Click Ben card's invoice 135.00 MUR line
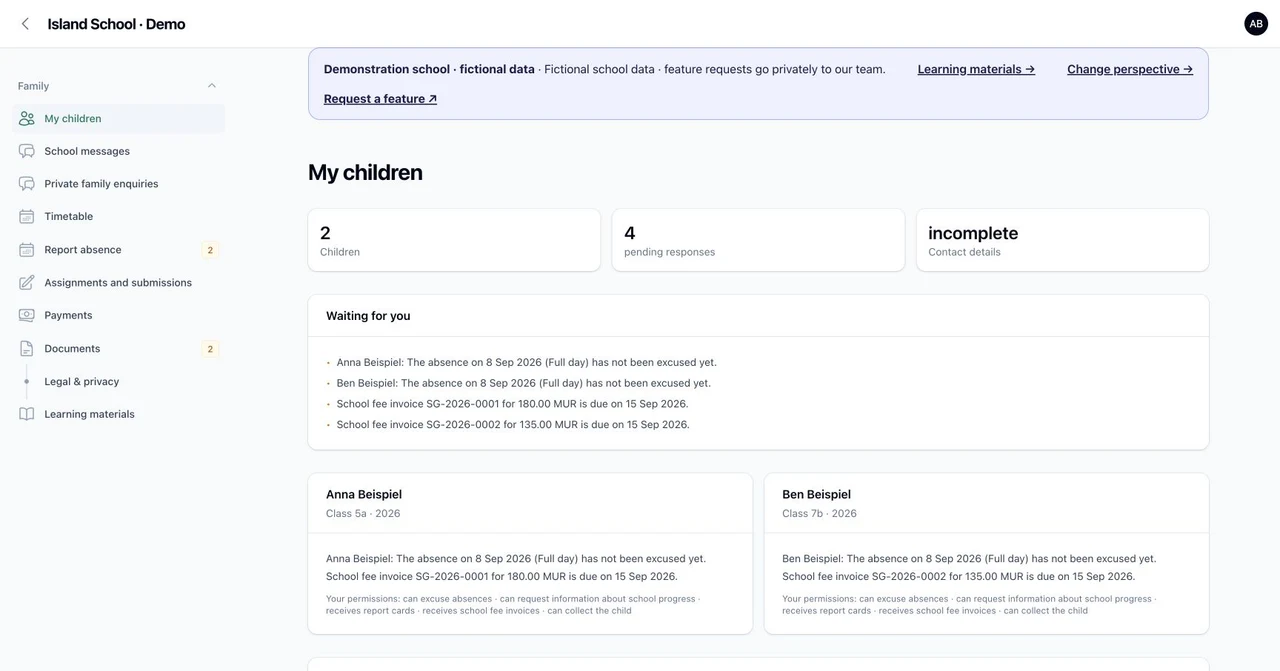The image size is (1280, 671). [x=958, y=577]
